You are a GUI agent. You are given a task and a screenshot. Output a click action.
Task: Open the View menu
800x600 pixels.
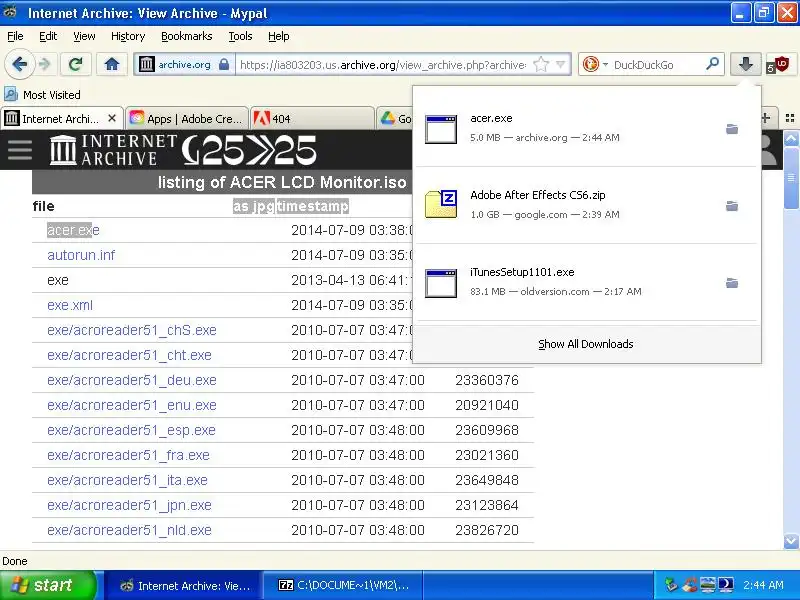pyautogui.click(x=84, y=36)
